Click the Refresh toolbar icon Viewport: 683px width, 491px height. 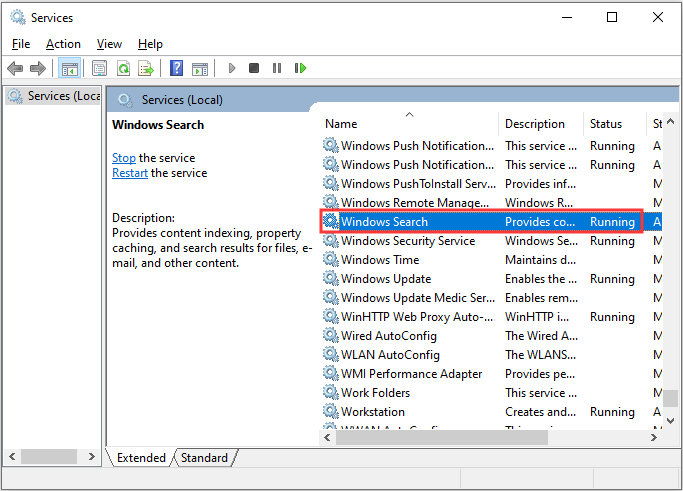click(x=124, y=68)
